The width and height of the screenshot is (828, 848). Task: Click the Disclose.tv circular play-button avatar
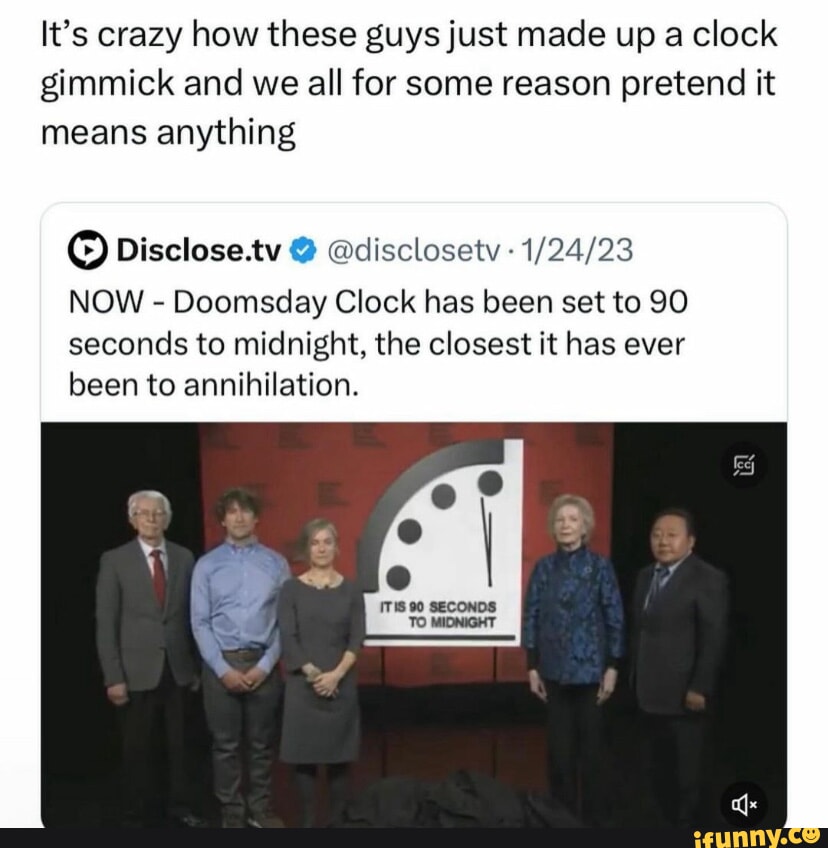(x=88, y=251)
